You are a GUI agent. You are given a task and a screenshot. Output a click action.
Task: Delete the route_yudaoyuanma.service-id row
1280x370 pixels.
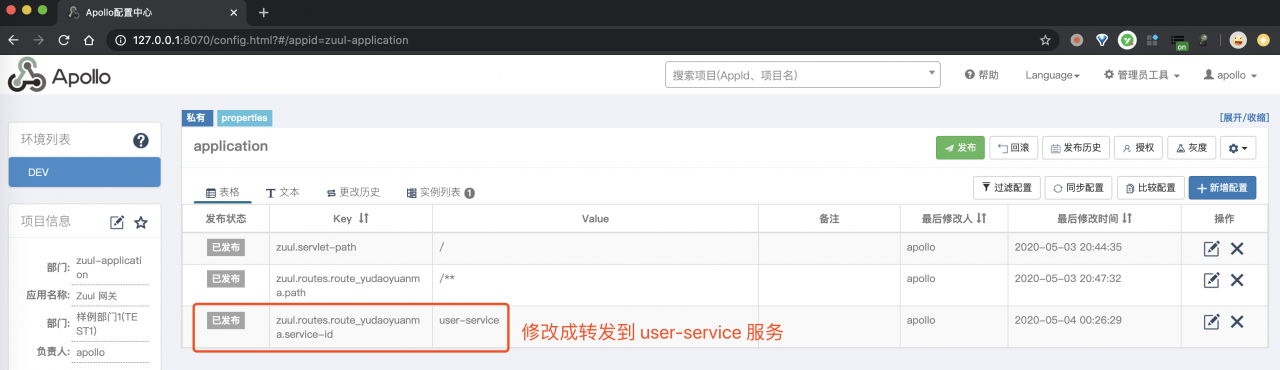coord(1237,321)
